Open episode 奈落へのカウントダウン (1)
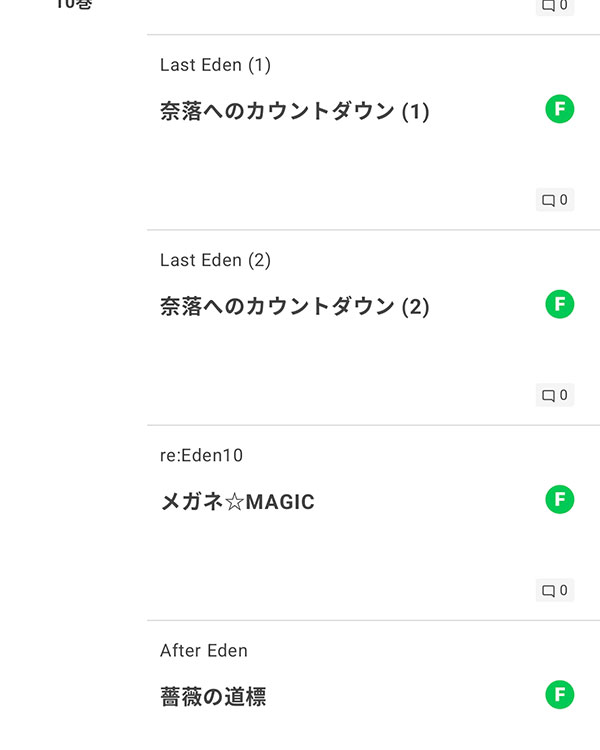 294,111
